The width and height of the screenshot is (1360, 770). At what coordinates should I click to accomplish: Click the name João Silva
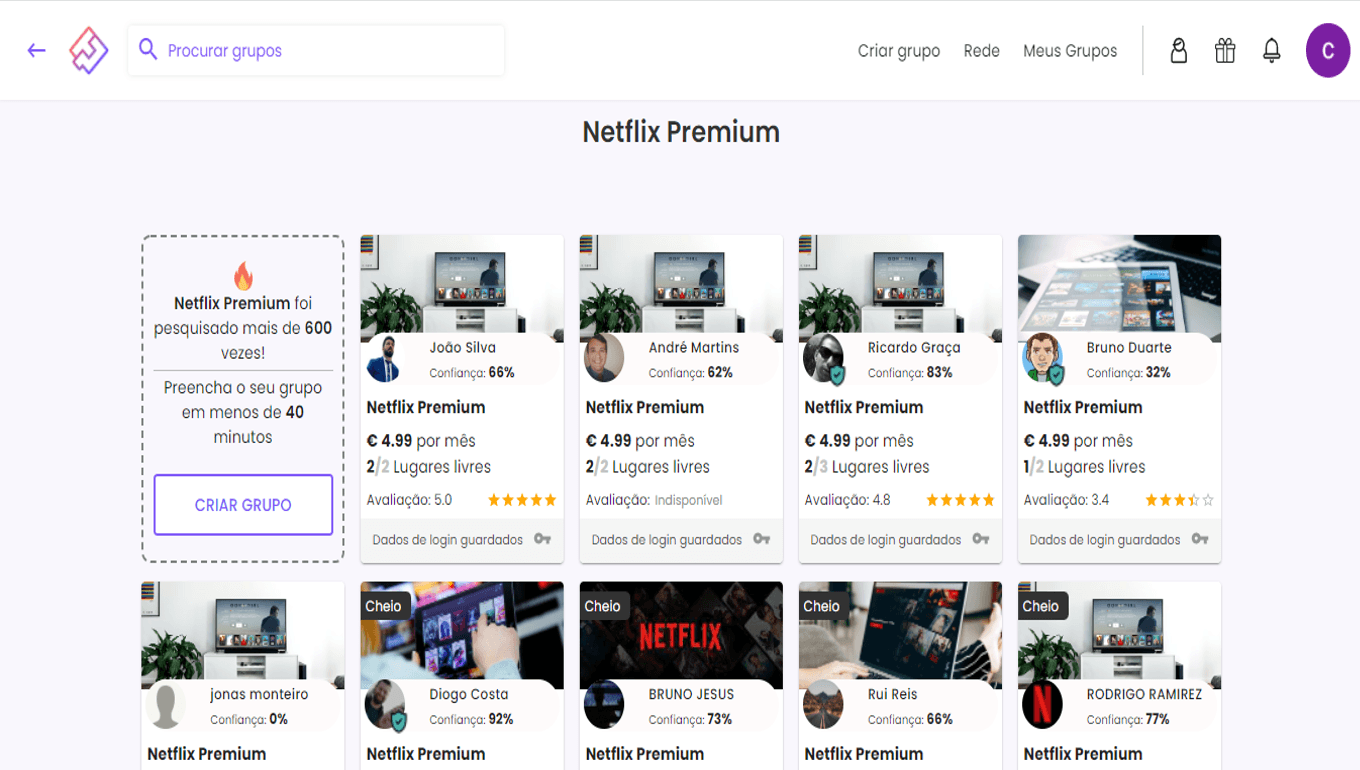(x=463, y=347)
